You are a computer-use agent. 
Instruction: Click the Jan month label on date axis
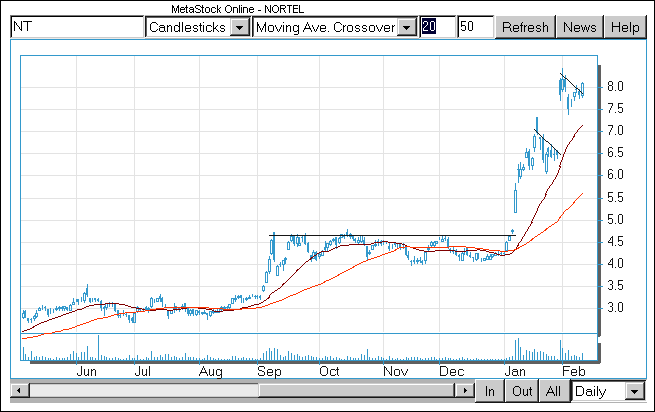point(515,371)
